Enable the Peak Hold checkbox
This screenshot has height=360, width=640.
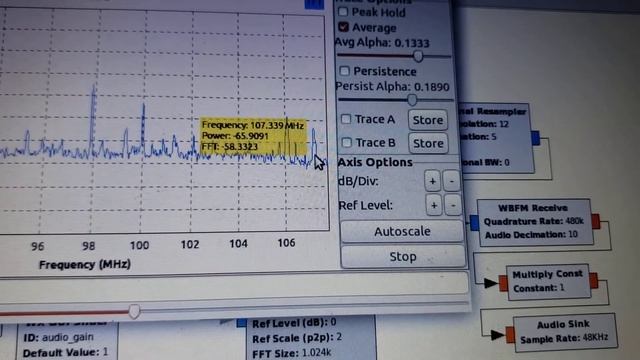click(x=343, y=11)
